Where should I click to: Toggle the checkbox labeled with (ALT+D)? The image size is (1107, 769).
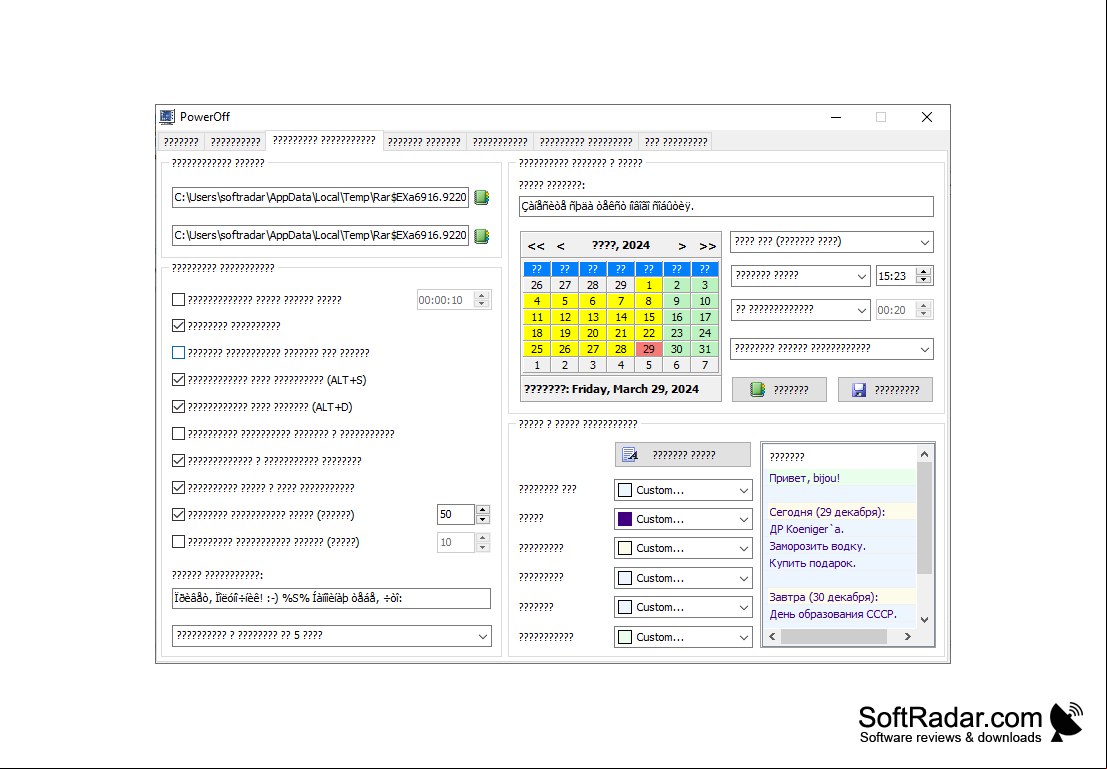point(179,407)
